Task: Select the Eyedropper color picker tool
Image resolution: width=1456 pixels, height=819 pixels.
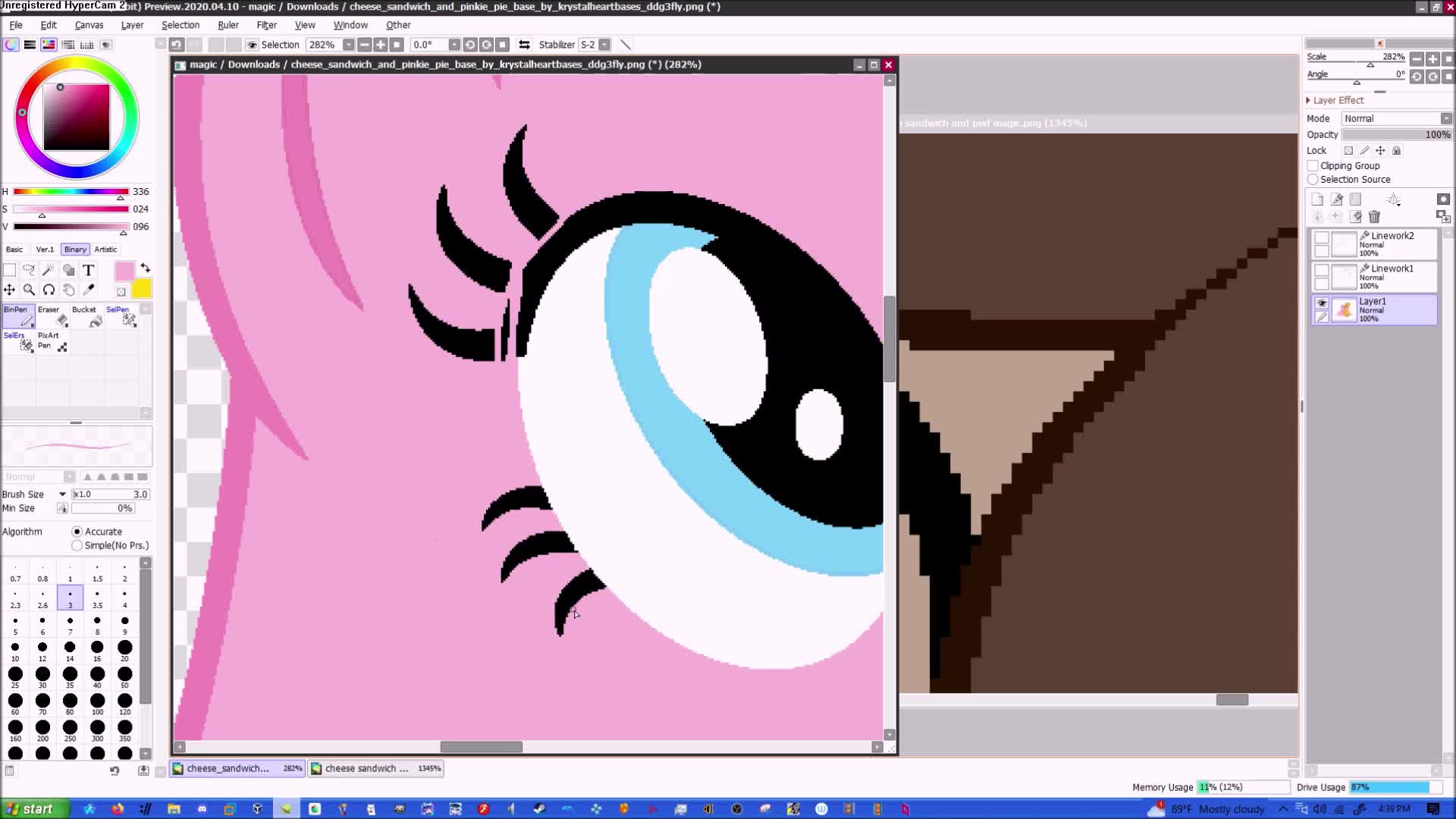Action: pos(88,290)
